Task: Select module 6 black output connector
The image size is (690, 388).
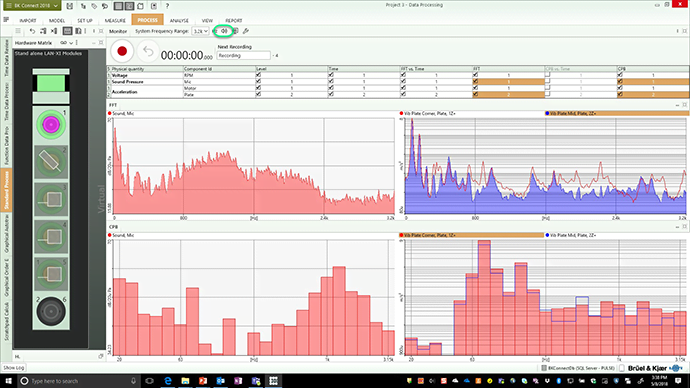Action: (51, 311)
